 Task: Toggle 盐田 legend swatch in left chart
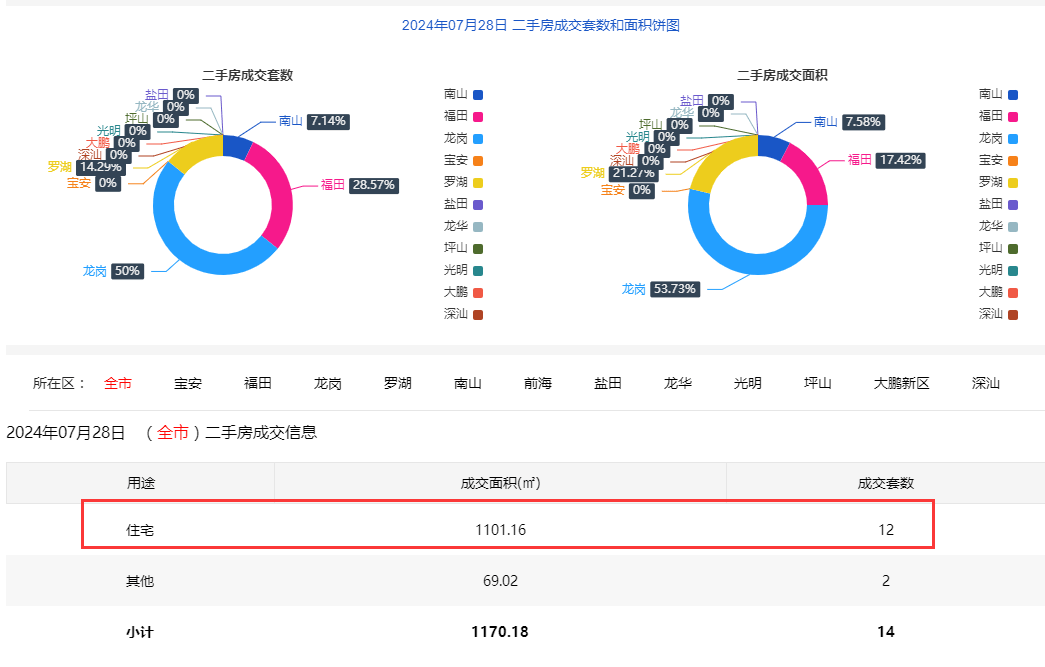click(478, 205)
